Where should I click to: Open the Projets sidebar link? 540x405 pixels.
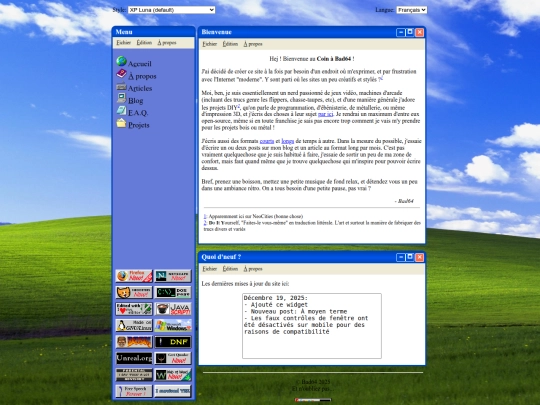tap(138, 125)
